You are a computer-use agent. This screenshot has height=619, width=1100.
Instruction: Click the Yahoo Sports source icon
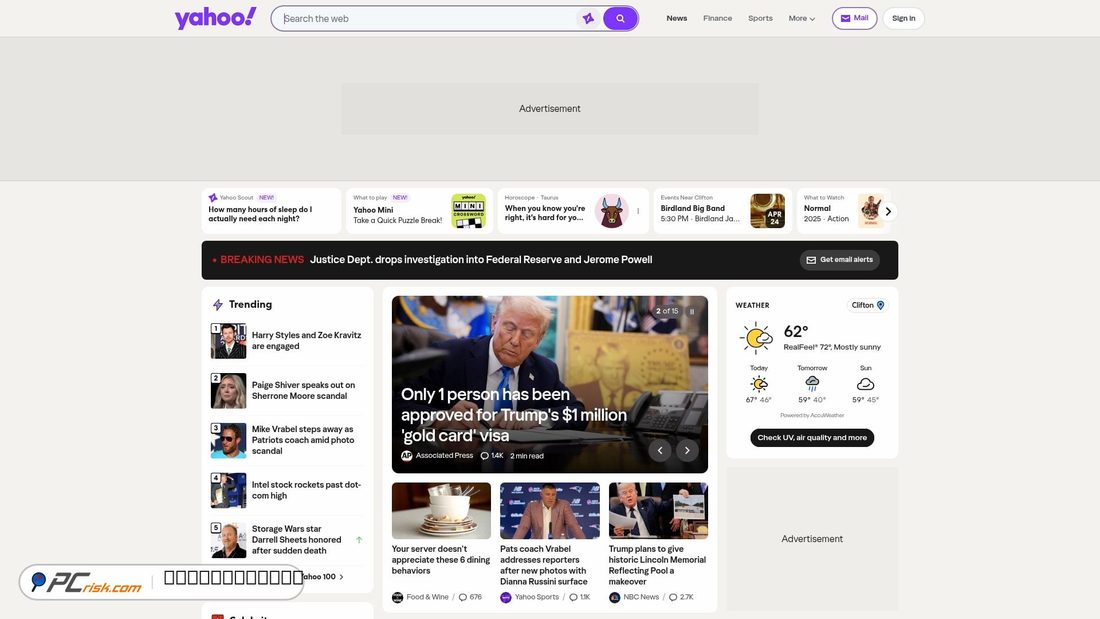click(x=506, y=597)
